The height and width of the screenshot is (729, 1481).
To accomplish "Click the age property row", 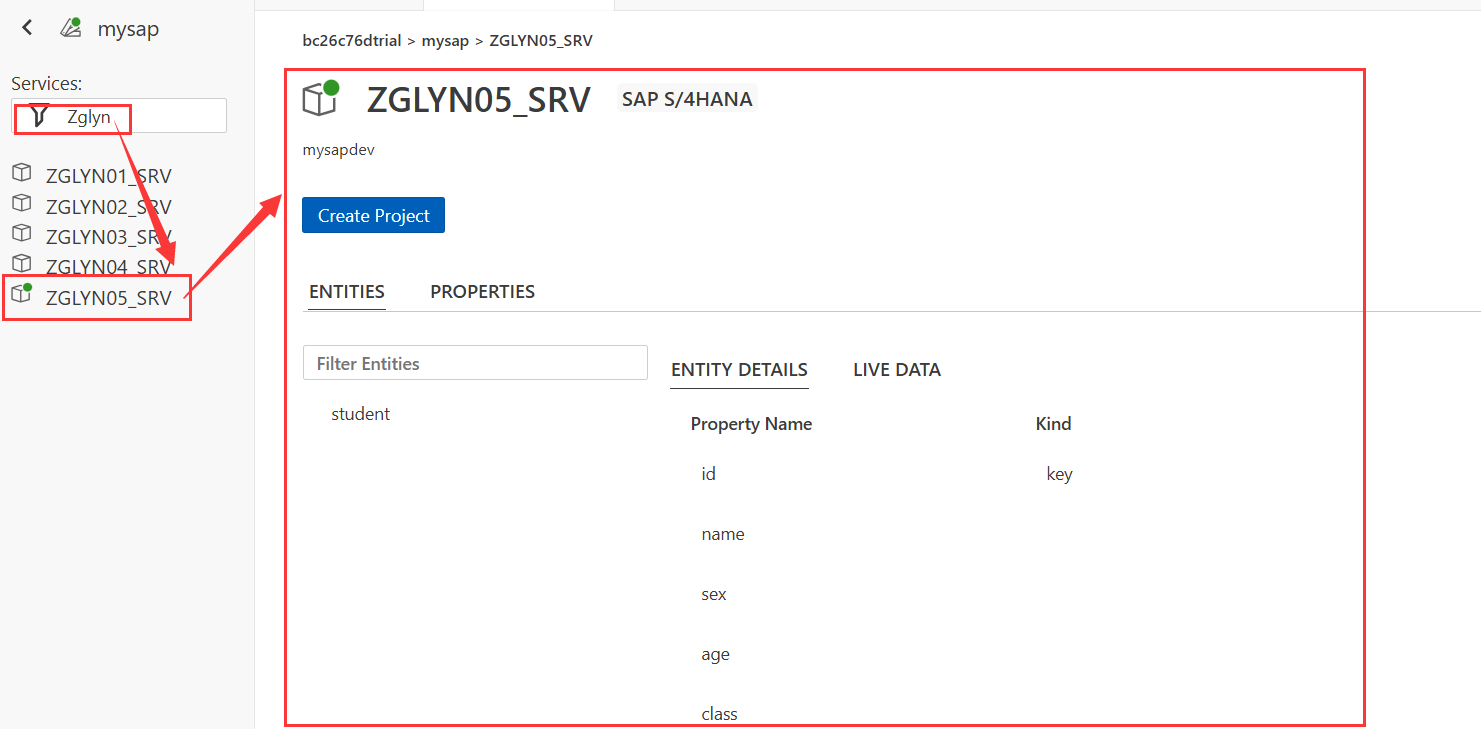I will 715,654.
